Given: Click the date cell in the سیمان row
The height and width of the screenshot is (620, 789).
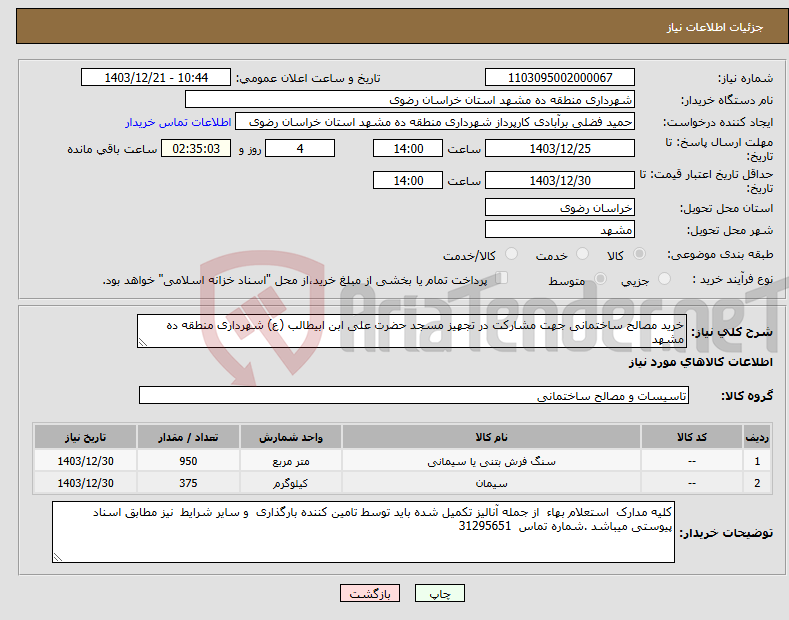Looking at the screenshot, I should pyautogui.click(x=86, y=483).
